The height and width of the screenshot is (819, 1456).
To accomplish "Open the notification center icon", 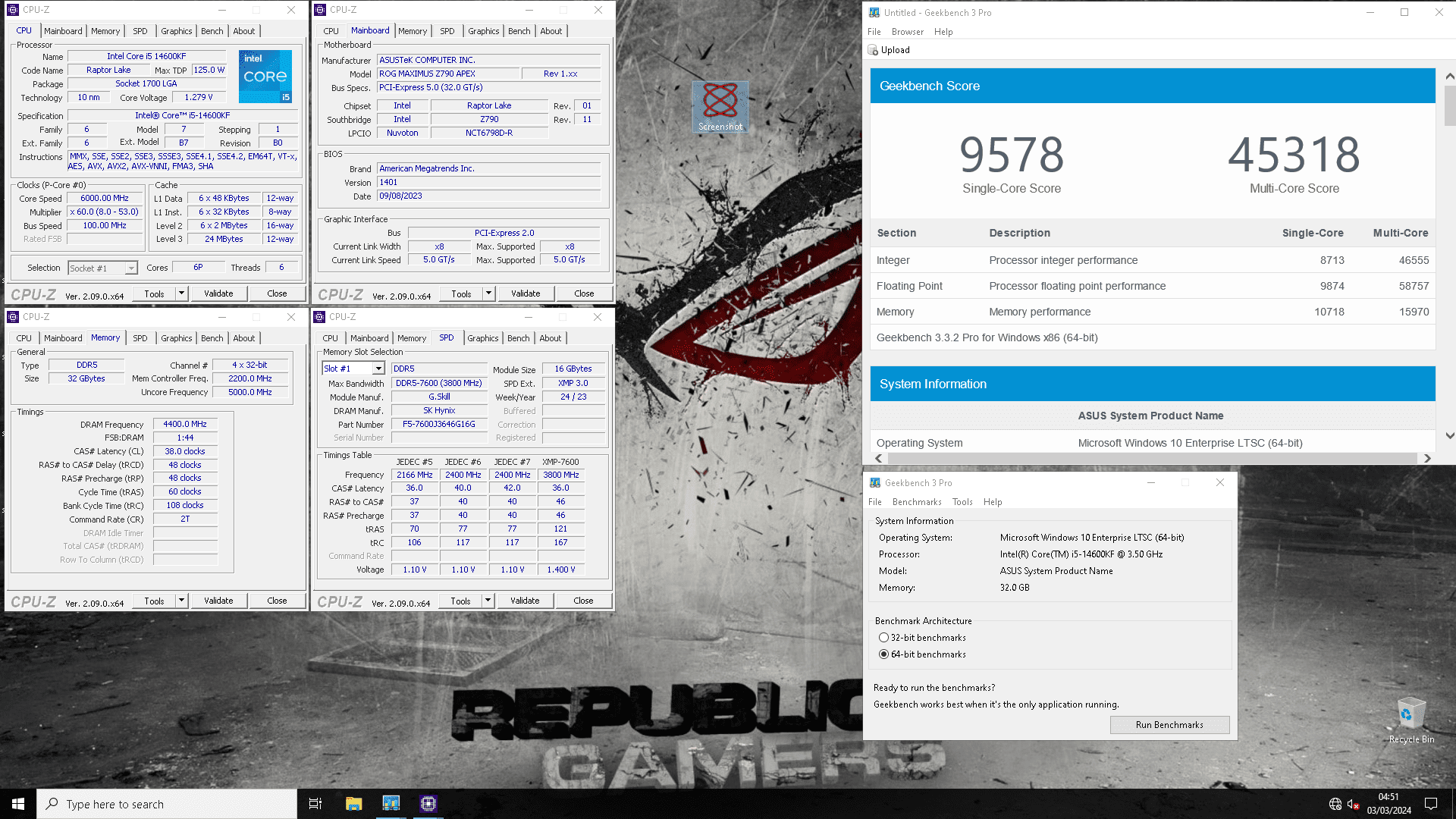I will (x=1431, y=804).
